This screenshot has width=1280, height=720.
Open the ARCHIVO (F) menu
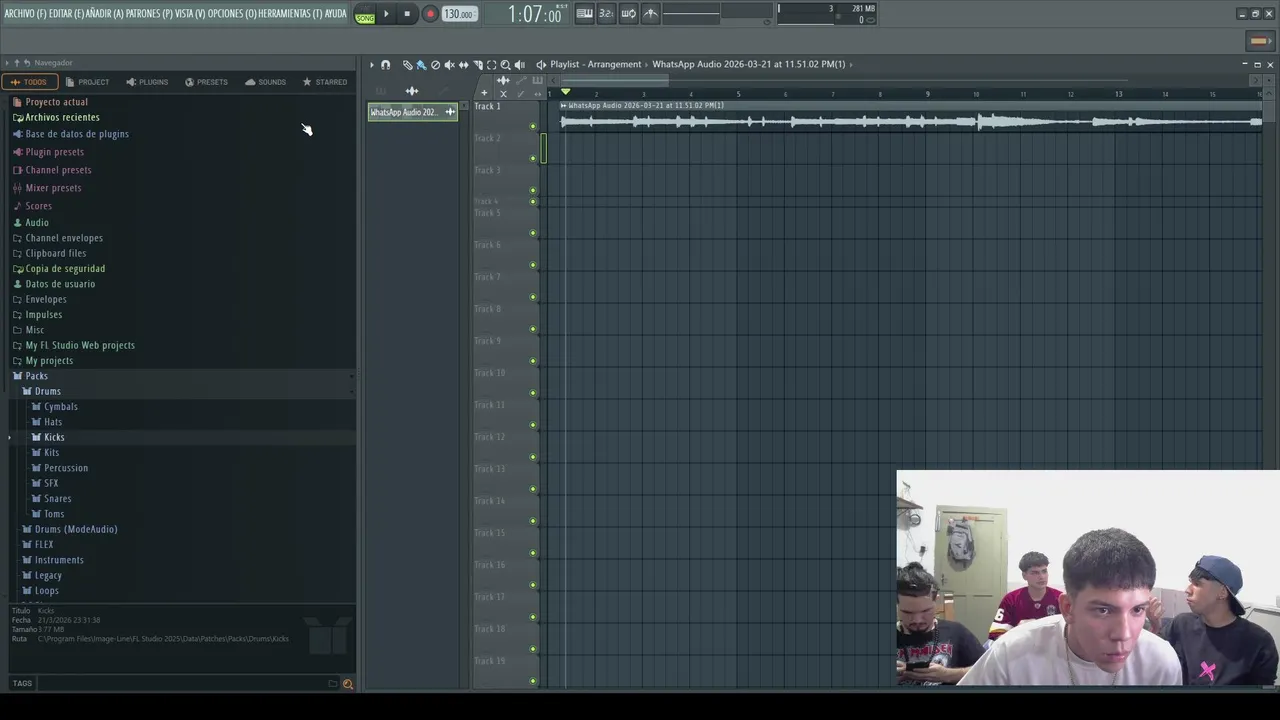pyautogui.click(x=25, y=14)
